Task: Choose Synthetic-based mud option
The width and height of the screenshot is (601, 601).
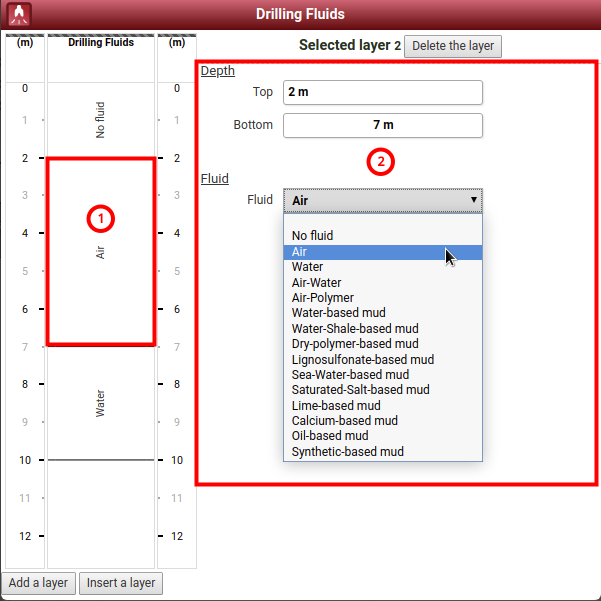Action: [x=347, y=452]
